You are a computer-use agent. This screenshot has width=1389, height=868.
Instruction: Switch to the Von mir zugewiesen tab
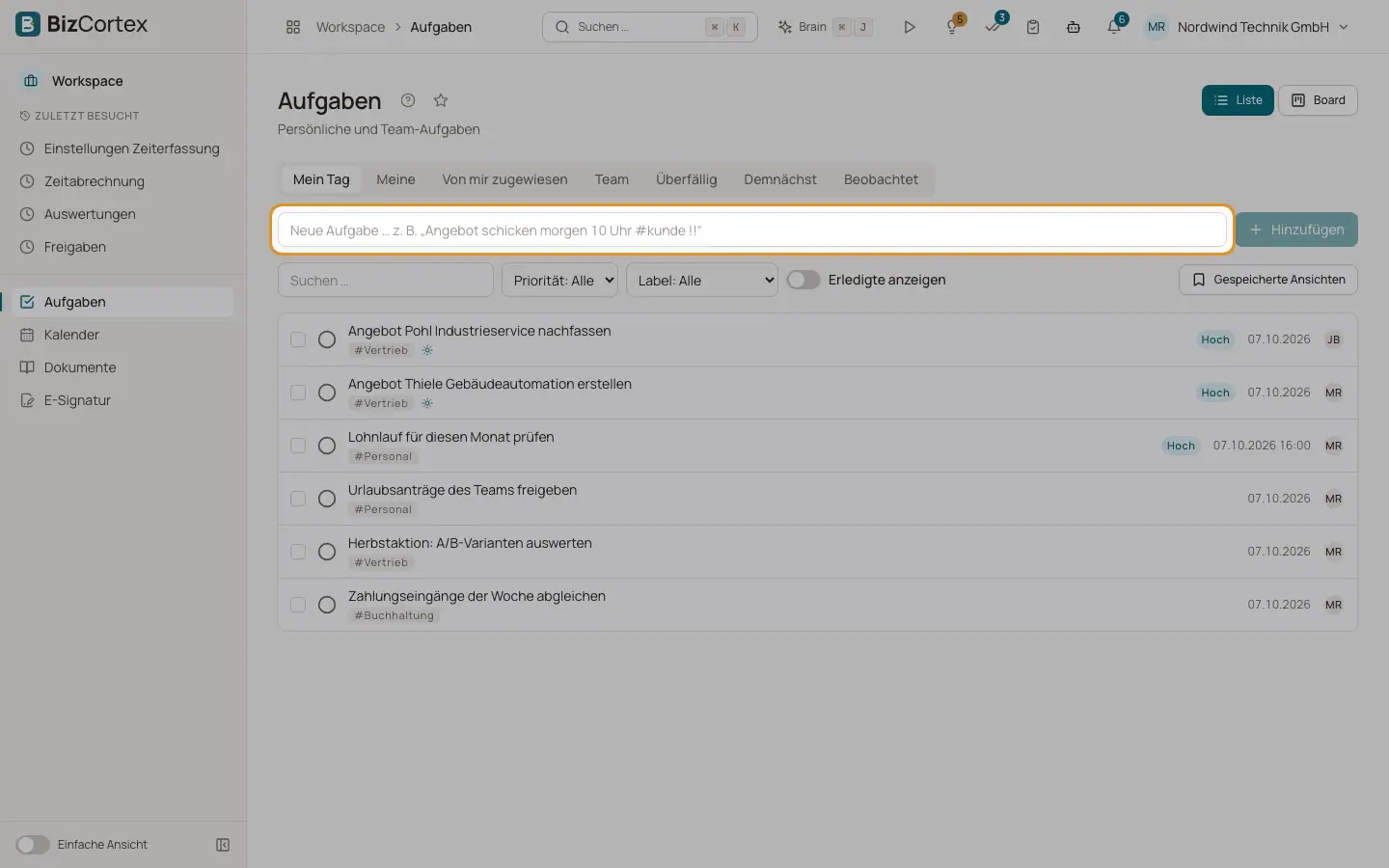(504, 179)
